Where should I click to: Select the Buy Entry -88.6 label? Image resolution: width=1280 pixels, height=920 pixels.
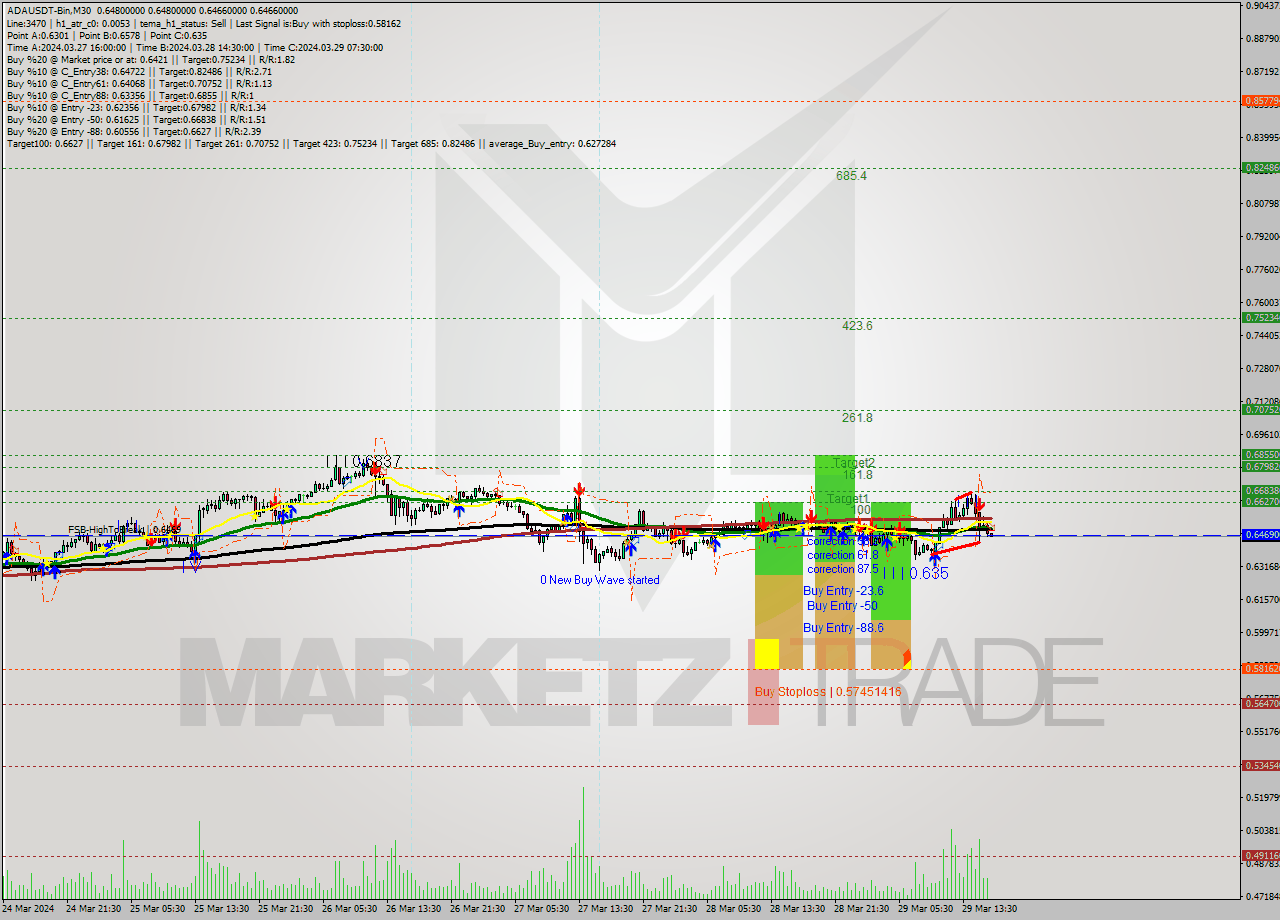coord(843,628)
